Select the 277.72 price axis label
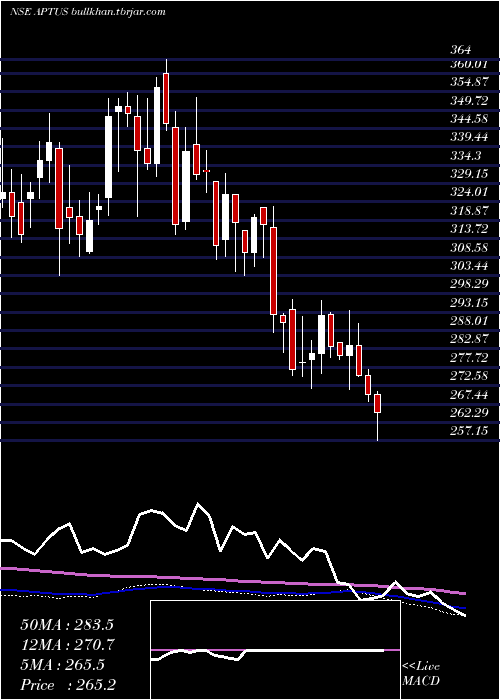 pos(469,358)
